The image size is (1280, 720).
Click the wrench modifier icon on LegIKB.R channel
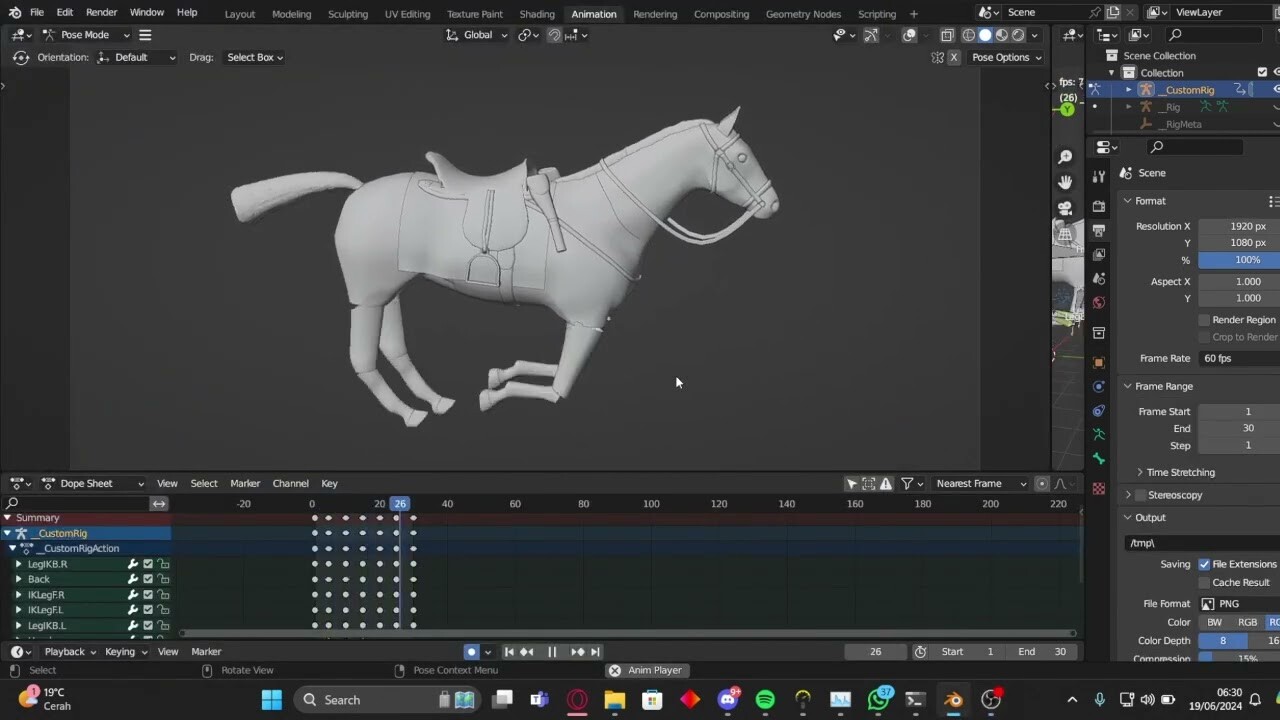click(133, 564)
